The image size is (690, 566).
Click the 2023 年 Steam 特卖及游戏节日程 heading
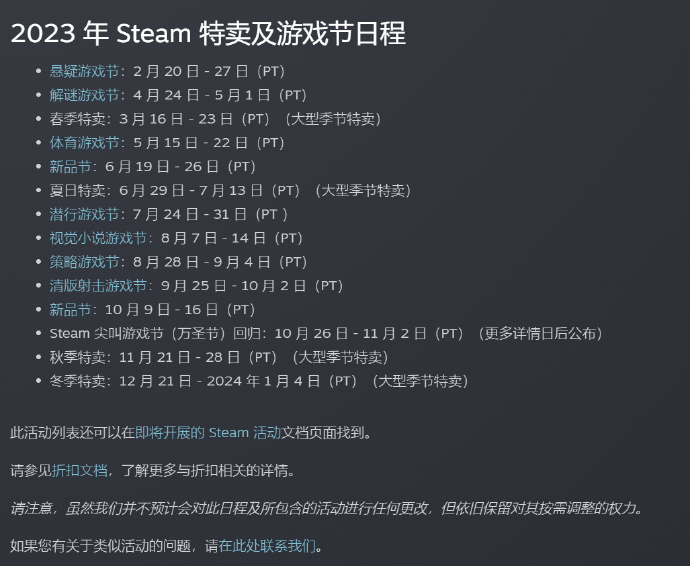[x=208, y=33]
